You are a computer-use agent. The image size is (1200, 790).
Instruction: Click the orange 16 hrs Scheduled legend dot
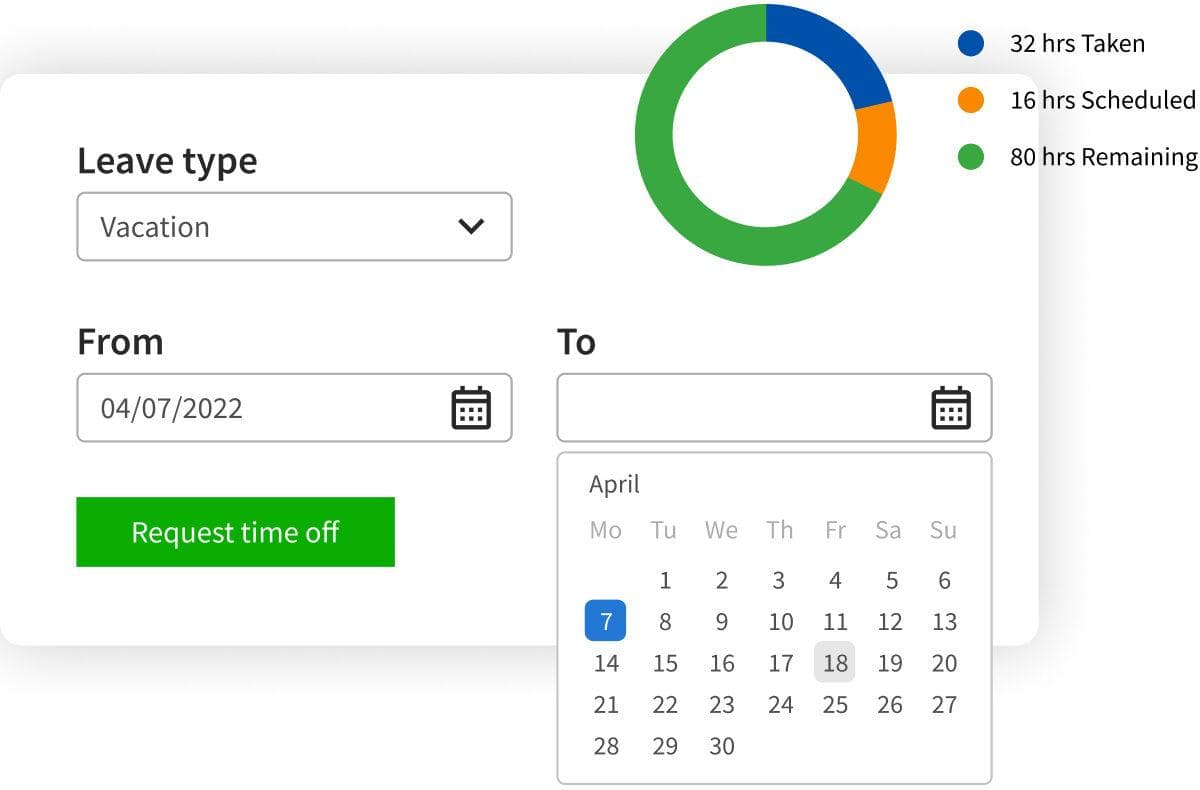971,100
